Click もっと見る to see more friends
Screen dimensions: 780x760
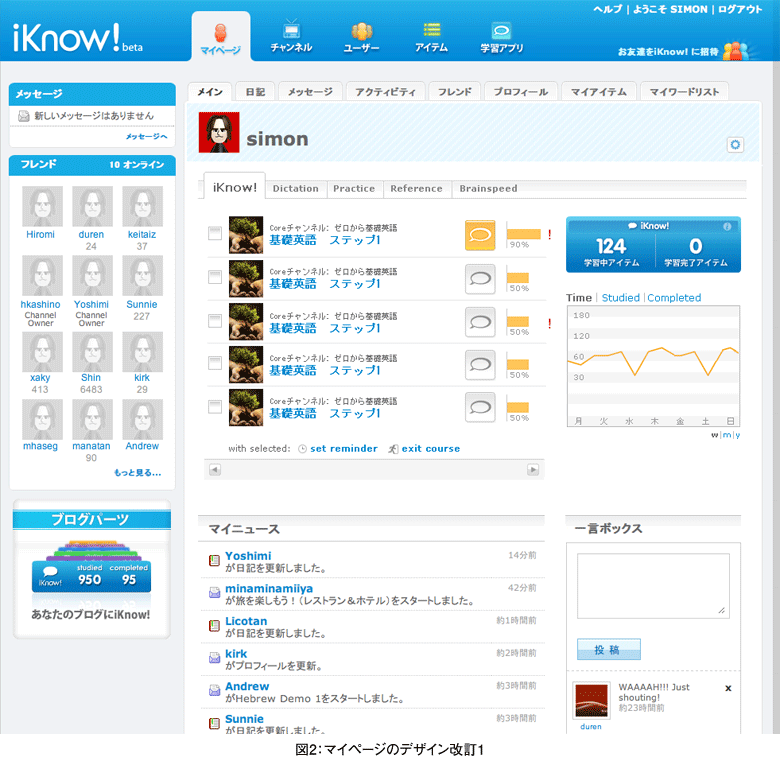pyautogui.click(x=138, y=473)
